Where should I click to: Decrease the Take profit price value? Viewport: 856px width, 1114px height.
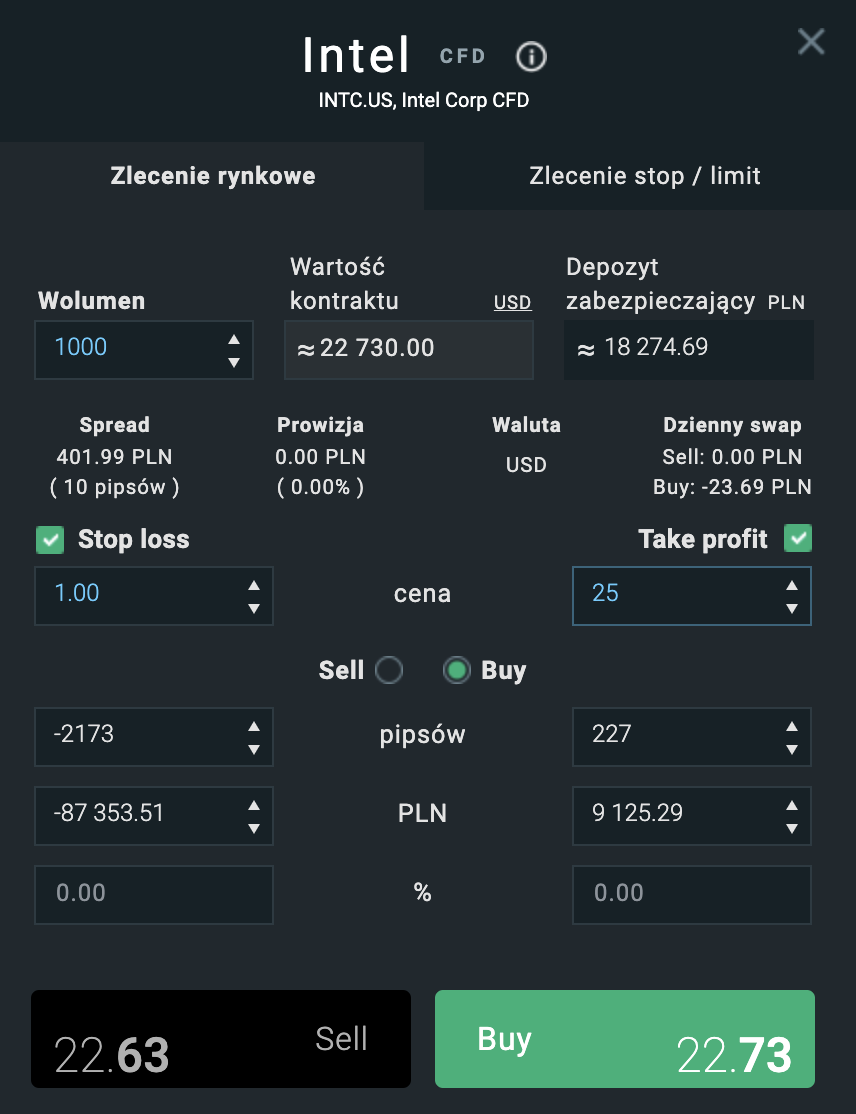point(792,608)
